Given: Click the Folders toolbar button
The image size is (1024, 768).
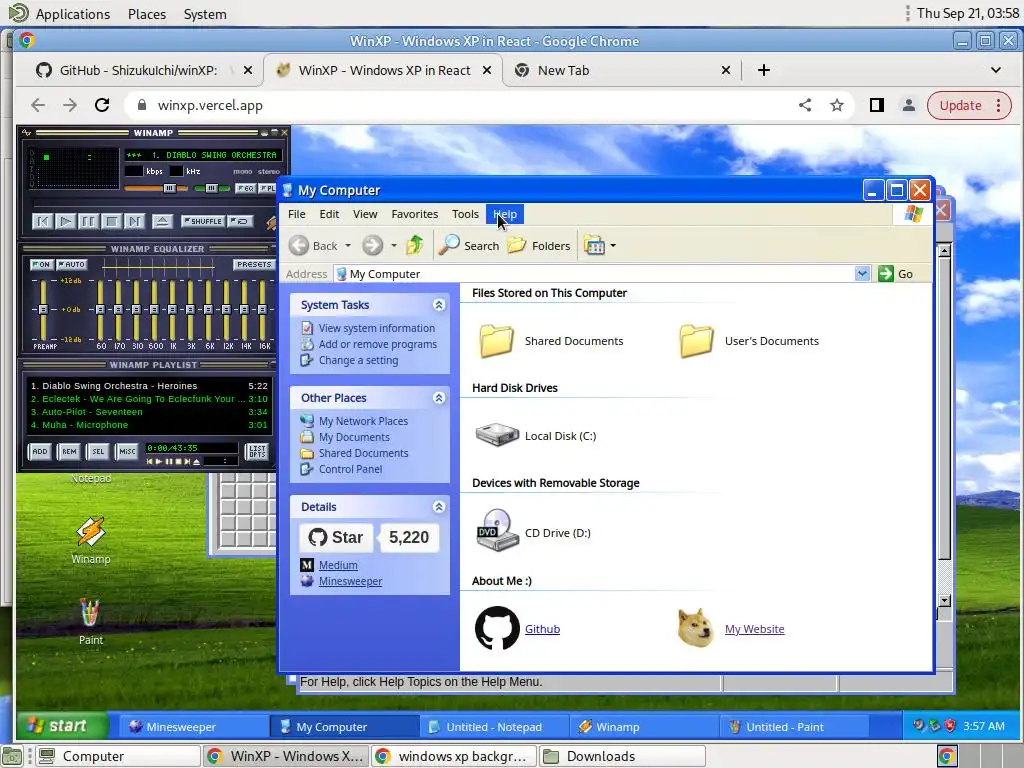Looking at the screenshot, I should pyautogui.click(x=539, y=246).
